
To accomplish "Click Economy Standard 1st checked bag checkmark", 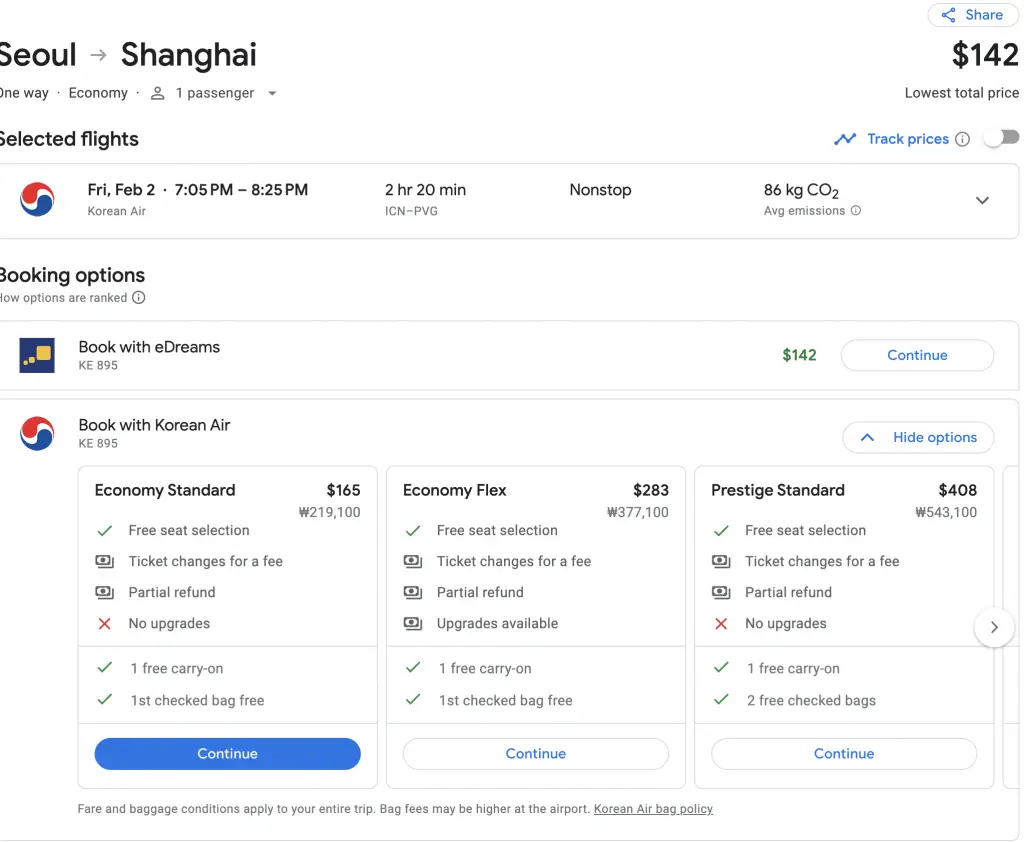I will [x=104, y=699].
